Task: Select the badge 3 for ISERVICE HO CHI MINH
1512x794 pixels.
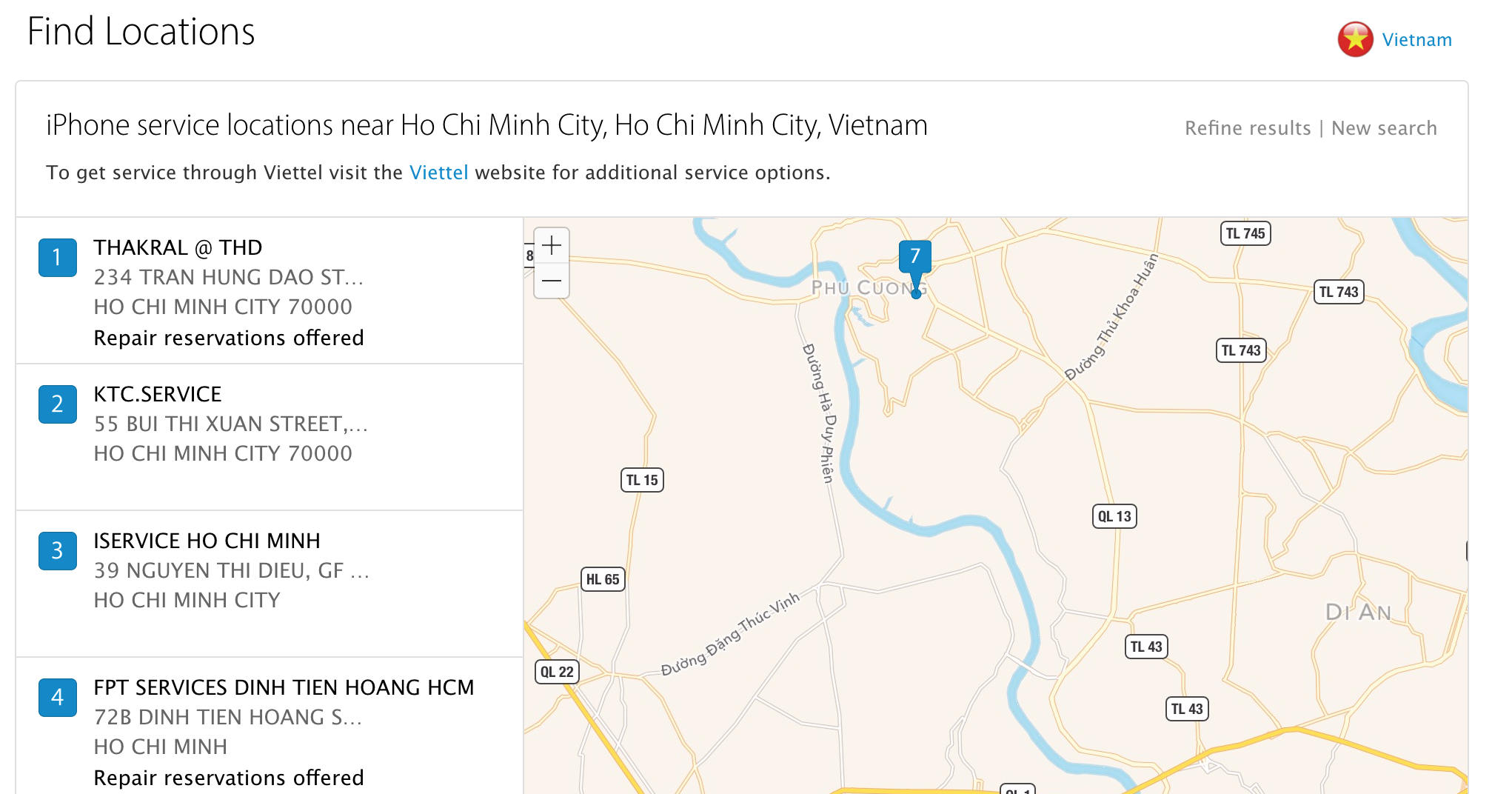Action: tap(57, 551)
